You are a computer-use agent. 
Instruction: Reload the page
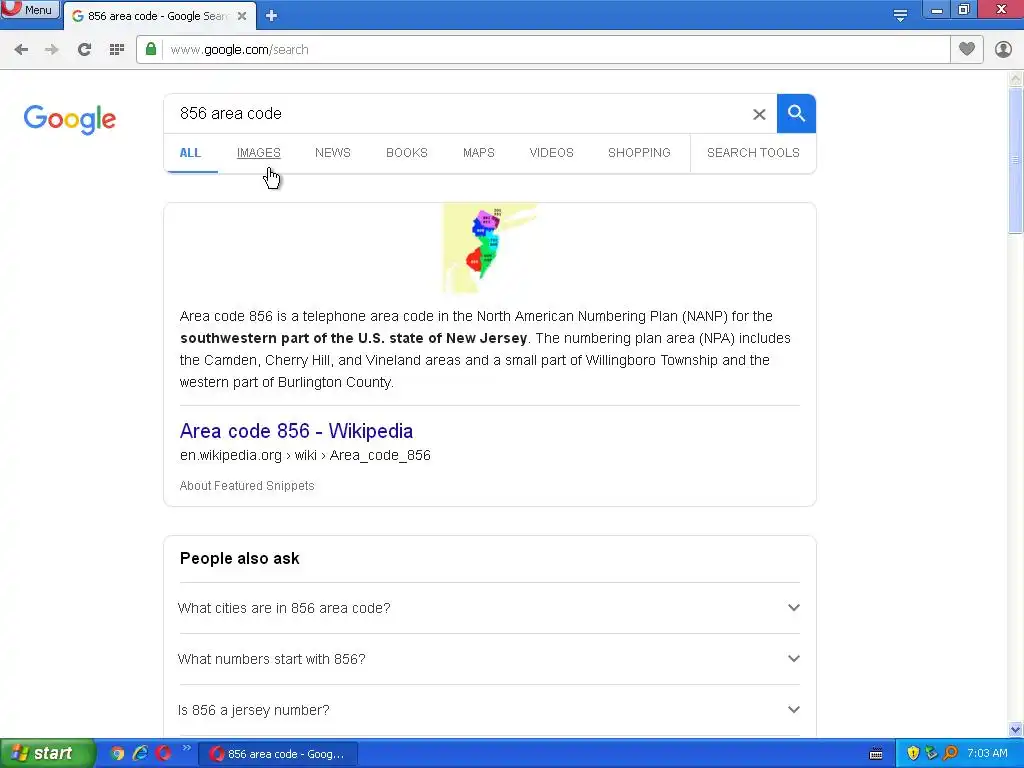tap(84, 50)
